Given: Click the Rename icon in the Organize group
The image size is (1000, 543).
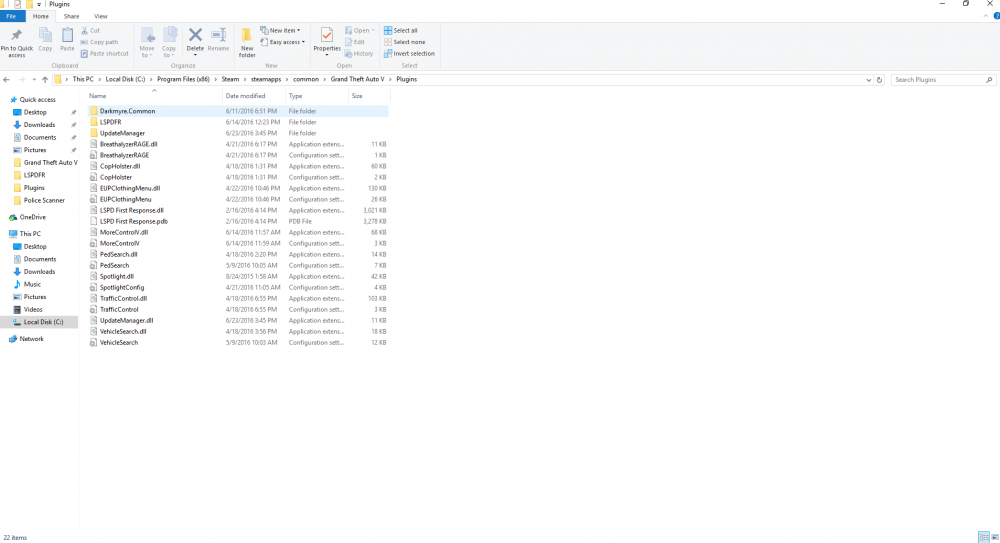Looking at the screenshot, I should [218, 40].
